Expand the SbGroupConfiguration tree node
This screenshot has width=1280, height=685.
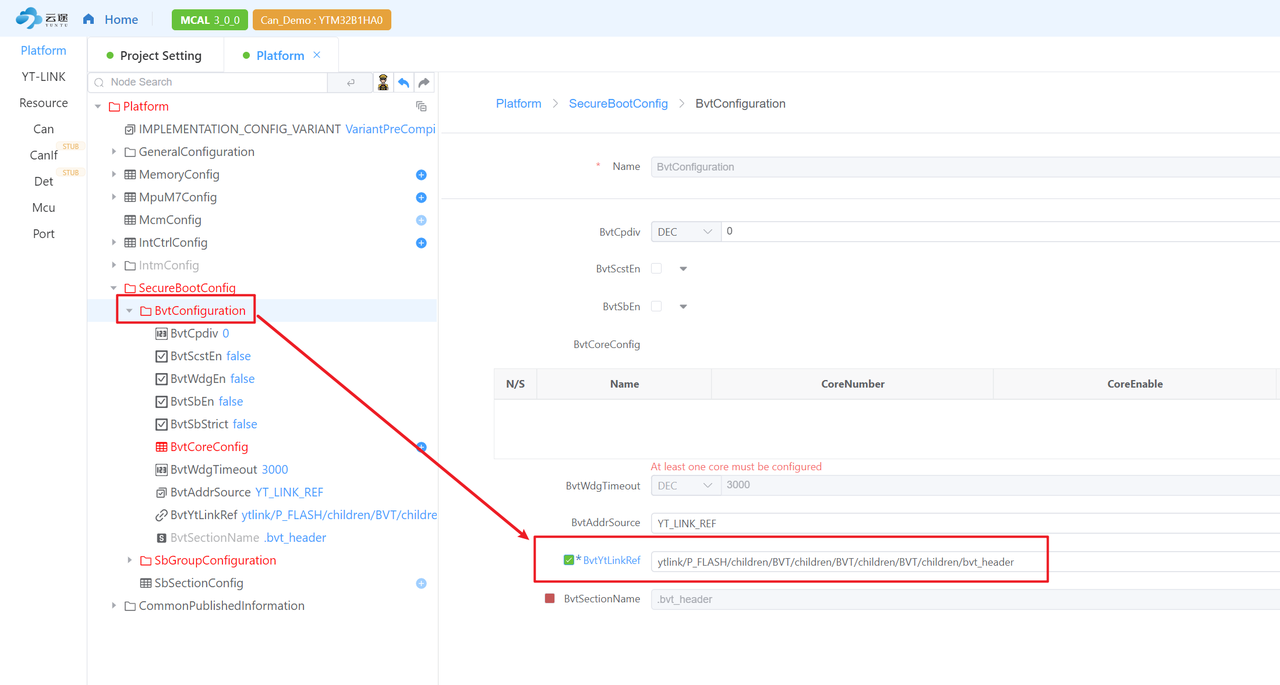tap(129, 560)
